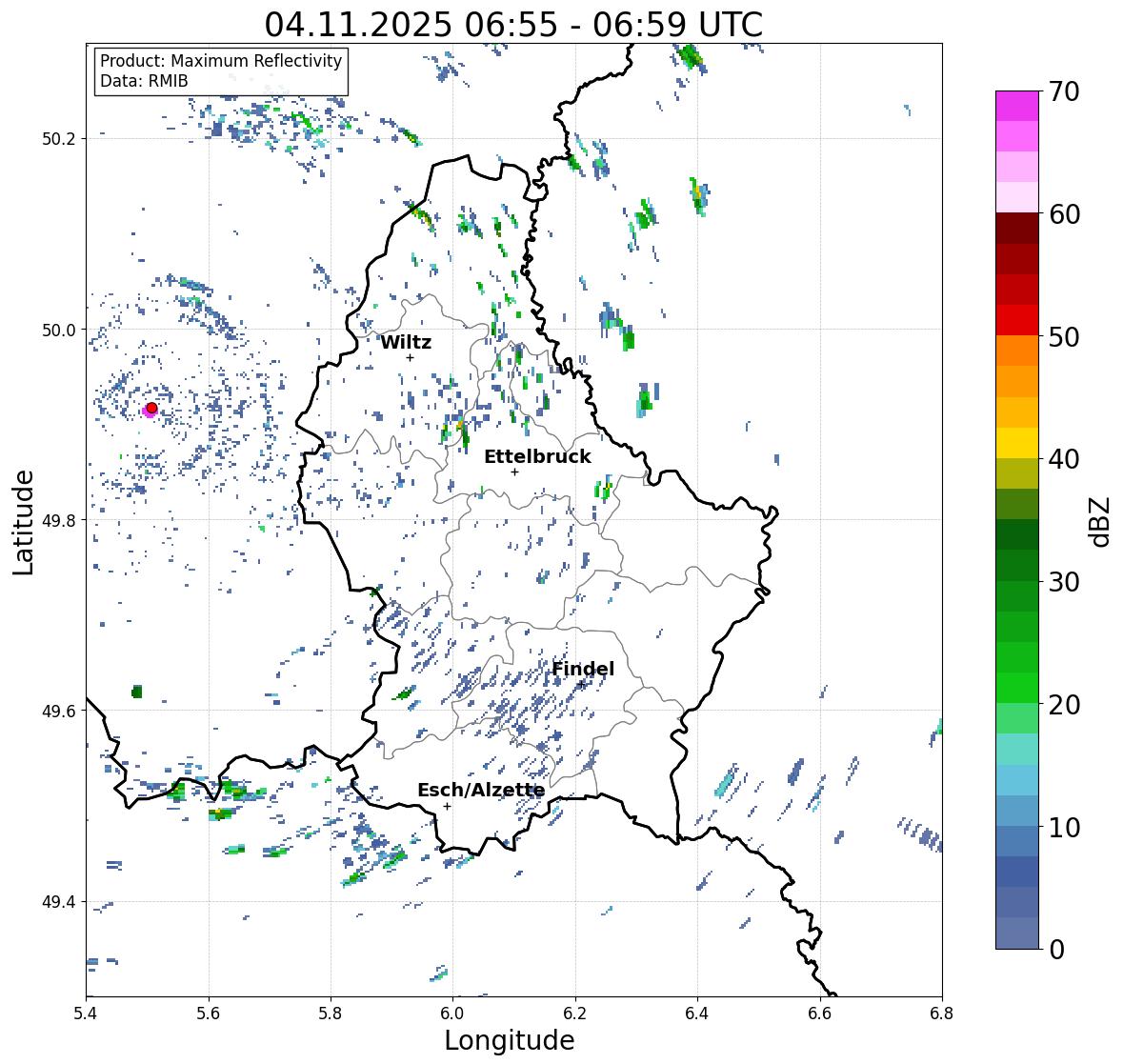This screenshot has height=1064, width=1123.
Task: Click the blue colorbar segment just below 10
Action: coord(1017,841)
